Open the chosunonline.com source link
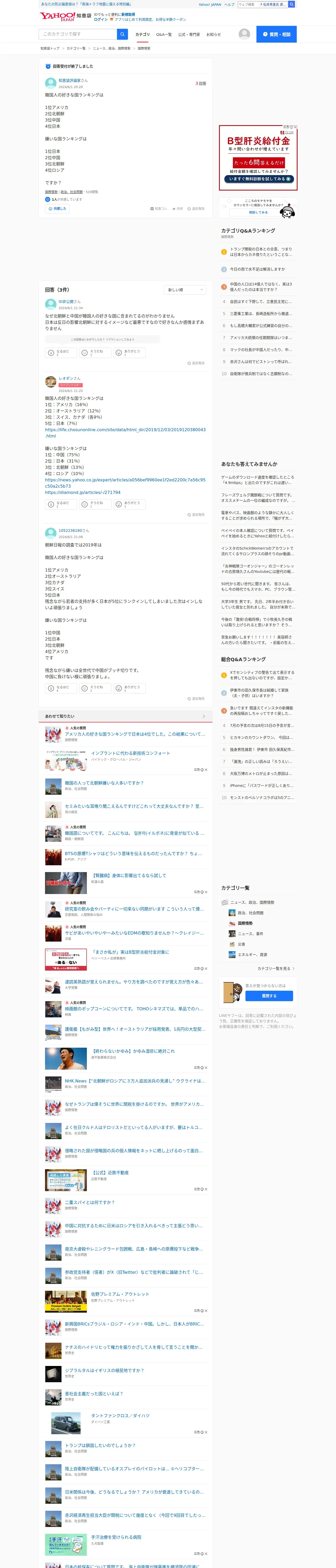This screenshot has height=1568, width=336. pos(125,433)
